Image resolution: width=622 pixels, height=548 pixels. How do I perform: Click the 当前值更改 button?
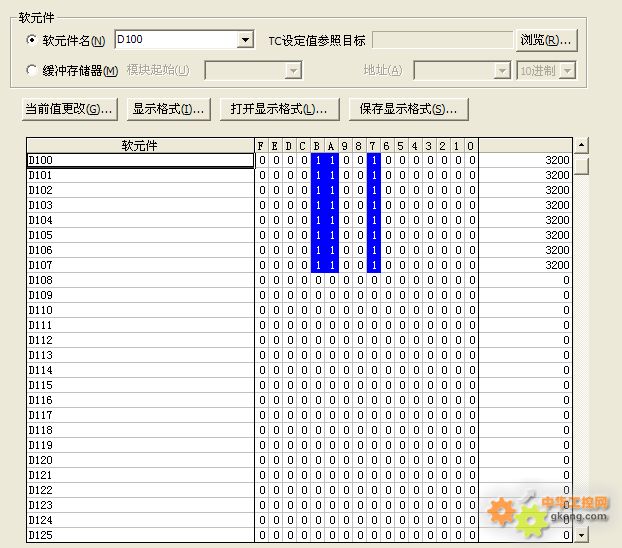[69, 108]
